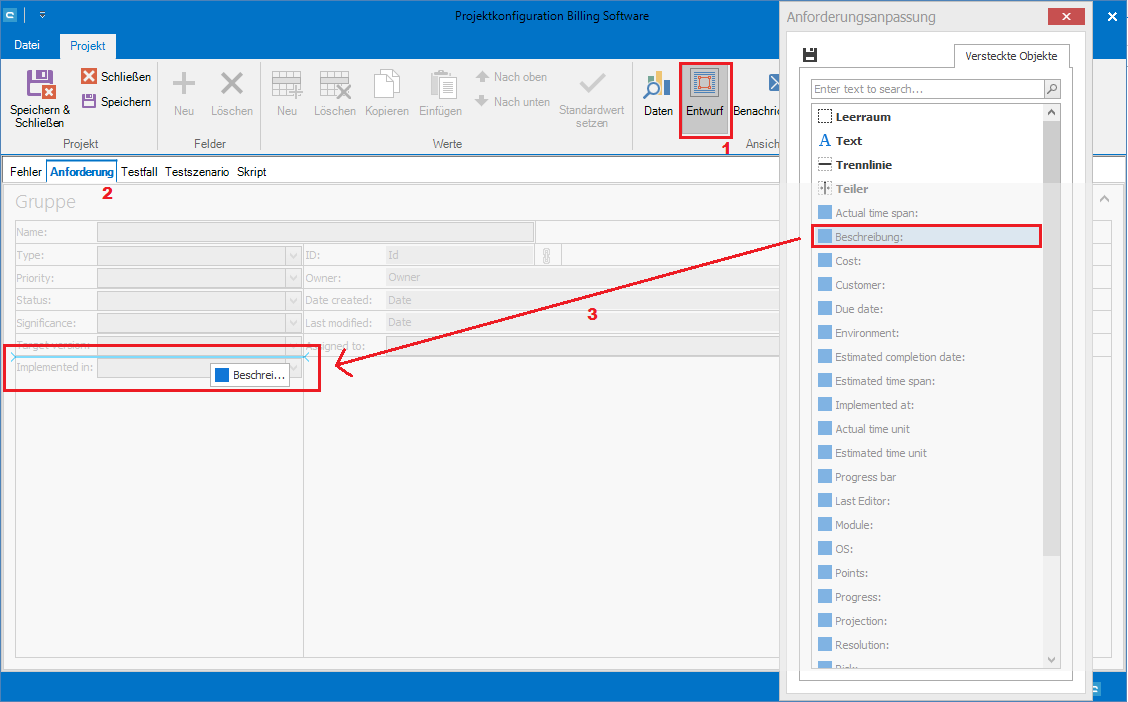Collapse the Gruppe section chevron
The width and height of the screenshot is (1128, 702).
pos(1104,199)
